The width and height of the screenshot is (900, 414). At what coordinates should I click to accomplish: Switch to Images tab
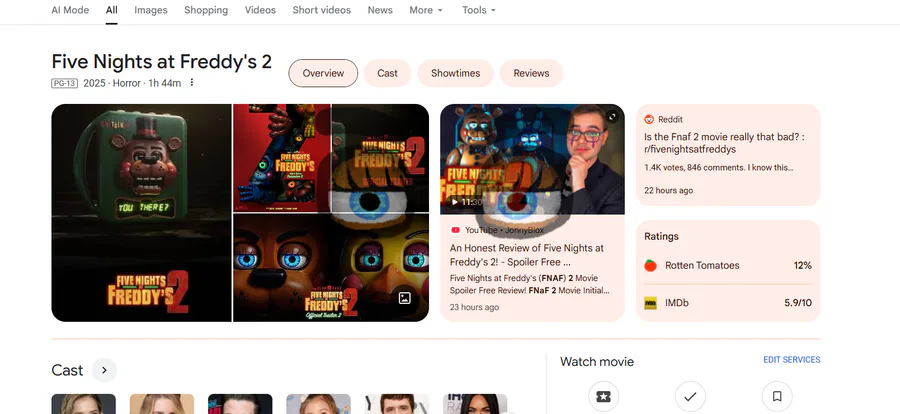coord(151,10)
